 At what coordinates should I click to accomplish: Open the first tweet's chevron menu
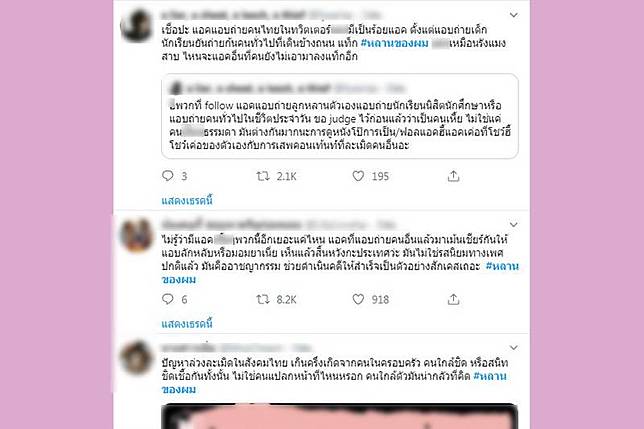(x=513, y=15)
